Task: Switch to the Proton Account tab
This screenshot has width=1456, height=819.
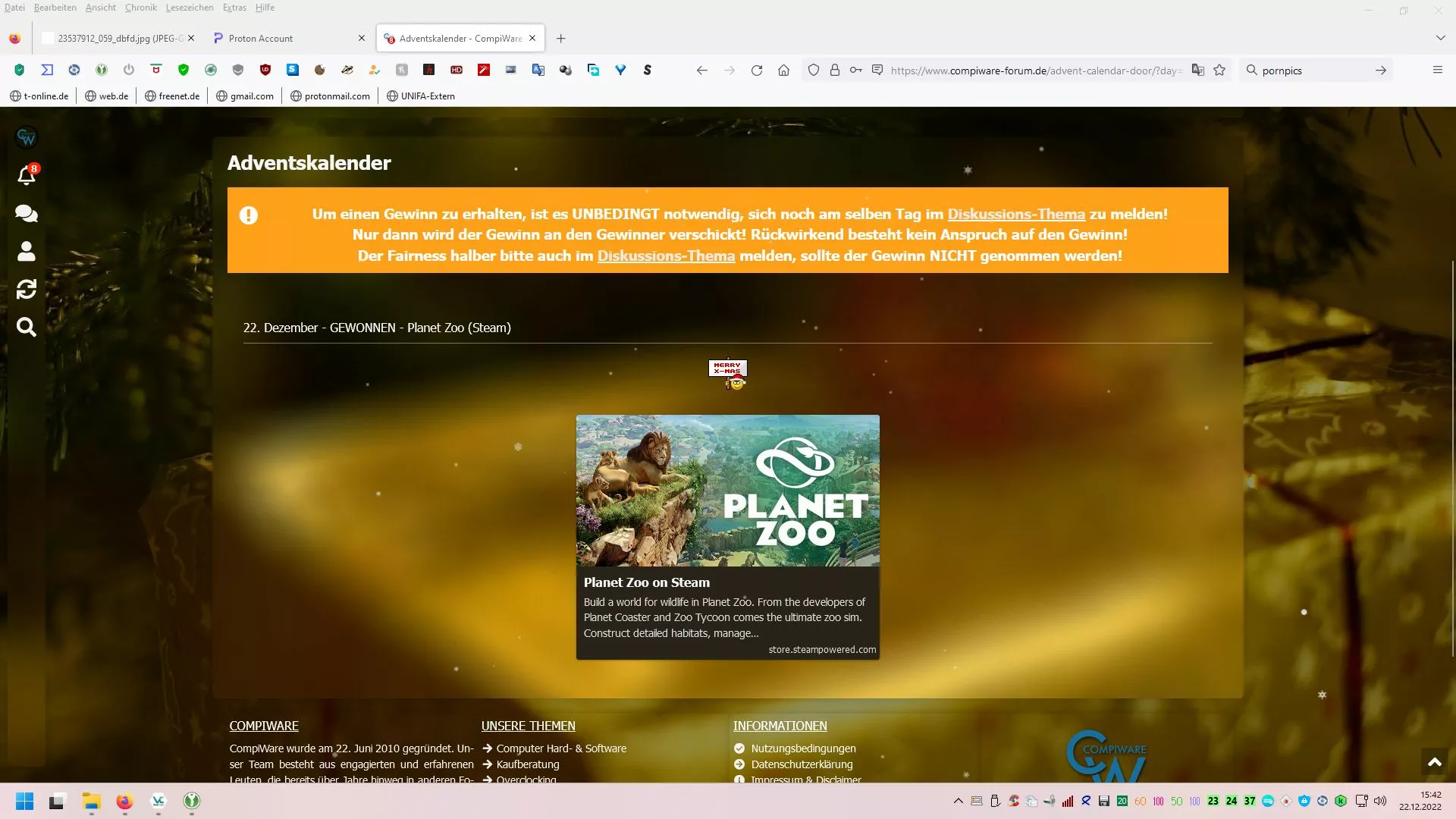Action: (x=288, y=38)
